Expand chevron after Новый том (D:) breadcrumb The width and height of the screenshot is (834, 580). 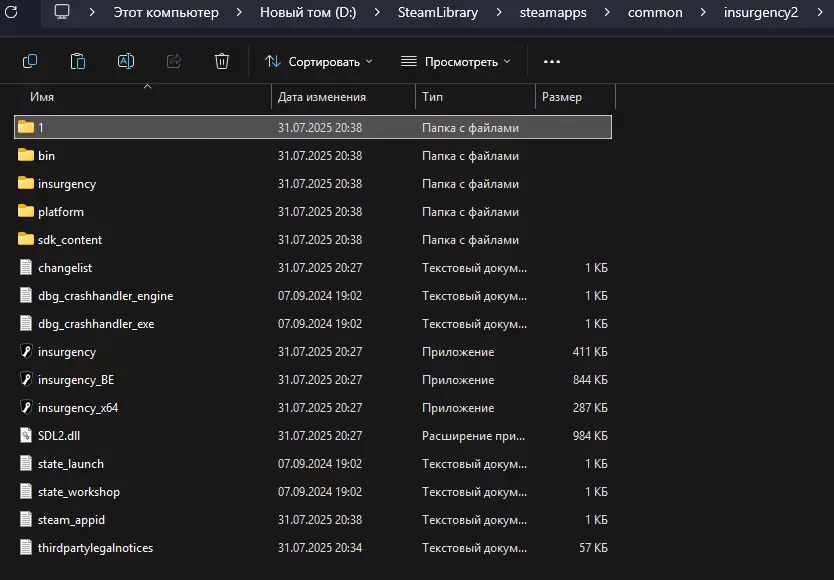click(377, 12)
